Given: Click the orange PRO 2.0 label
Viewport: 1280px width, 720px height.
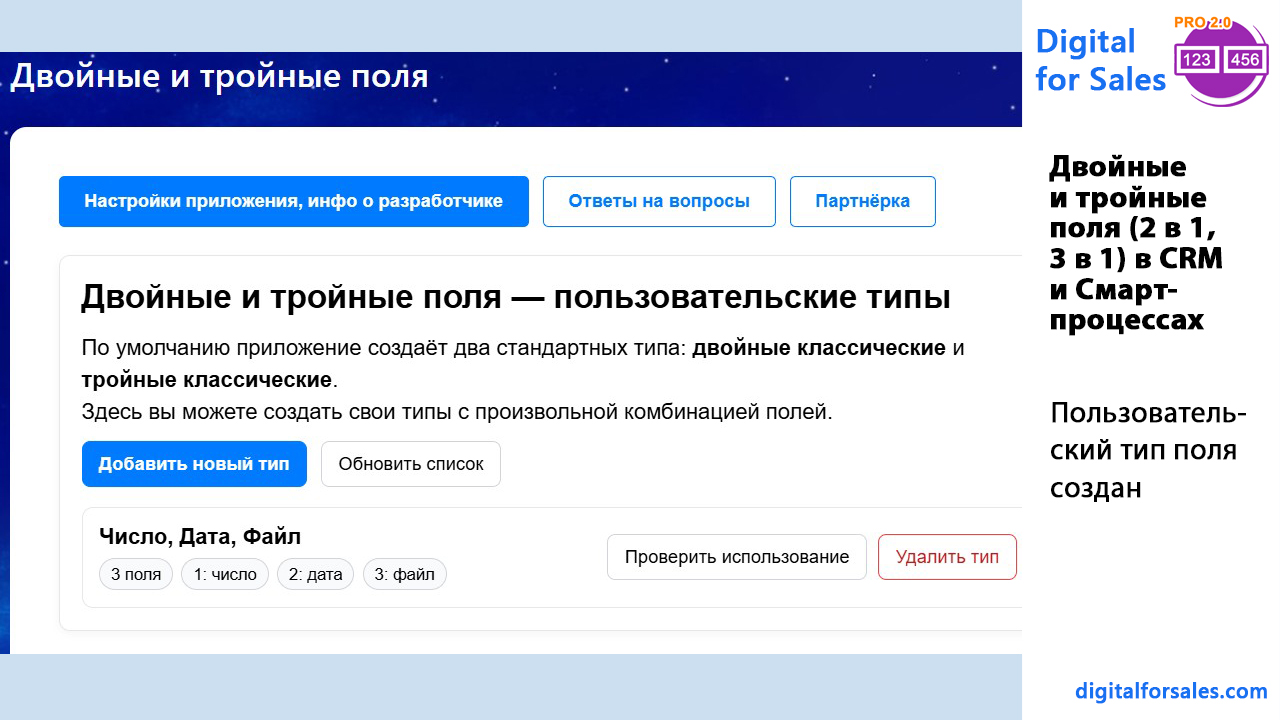Looking at the screenshot, I should [x=1202, y=23].
